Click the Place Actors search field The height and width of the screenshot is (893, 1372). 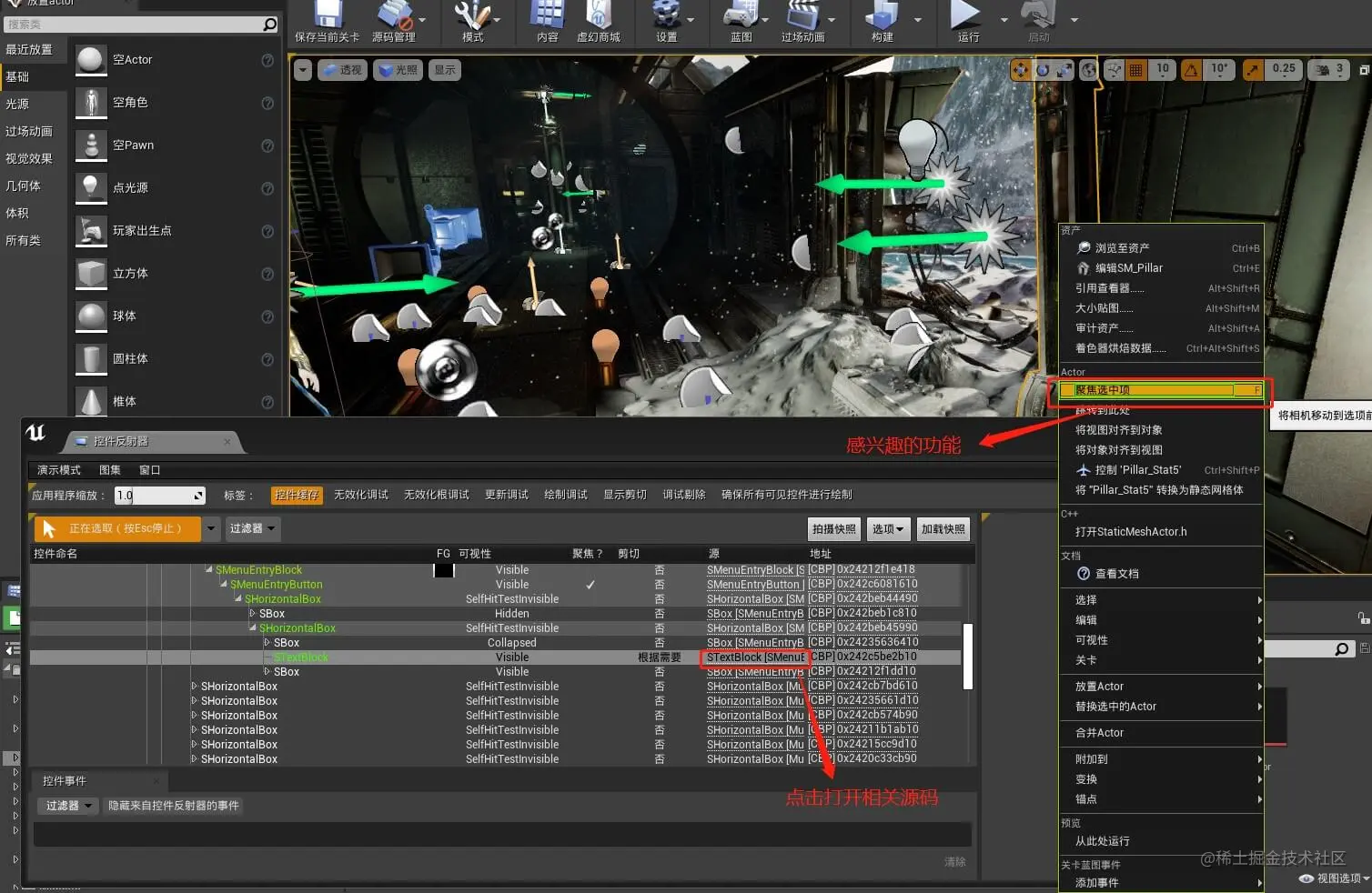click(x=133, y=25)
